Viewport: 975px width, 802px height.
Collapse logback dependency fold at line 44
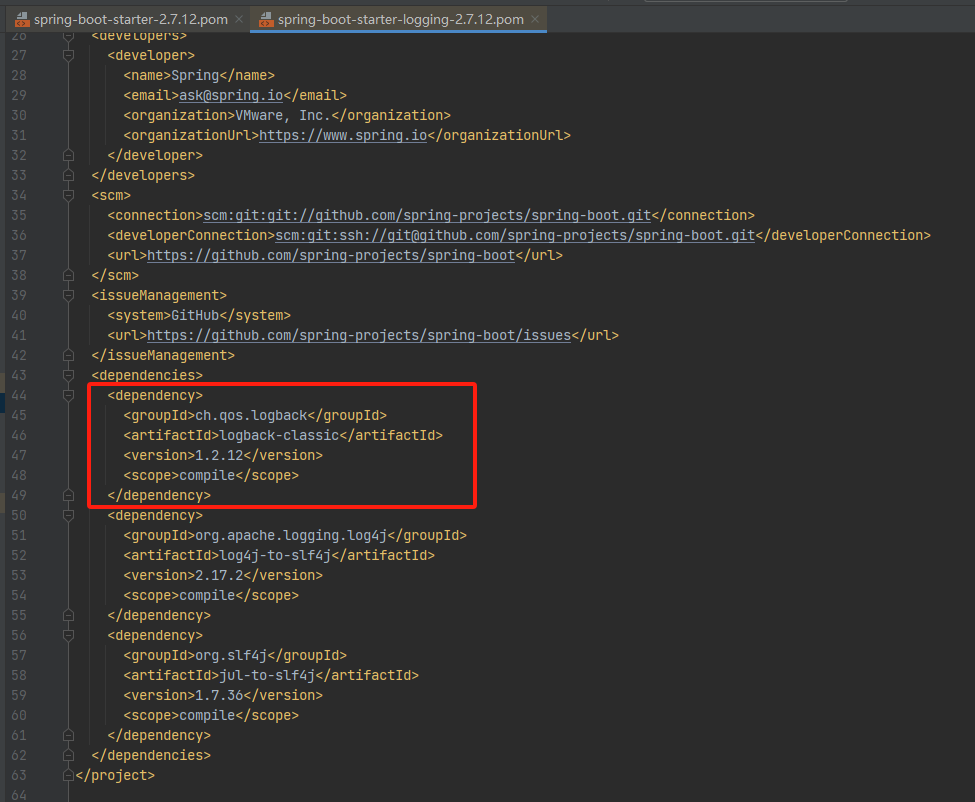68,395
